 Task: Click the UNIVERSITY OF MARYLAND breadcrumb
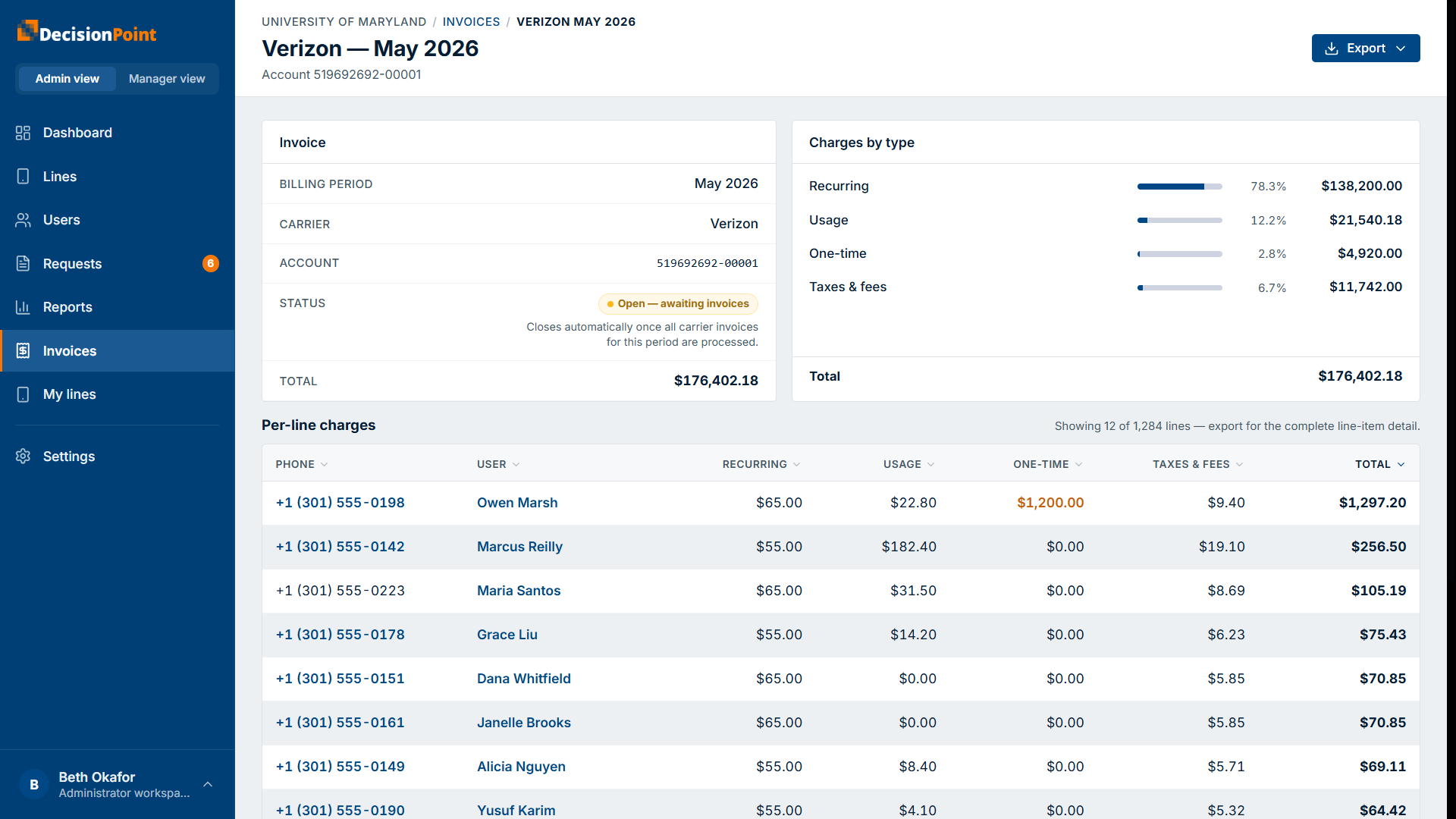coord(344,22)
